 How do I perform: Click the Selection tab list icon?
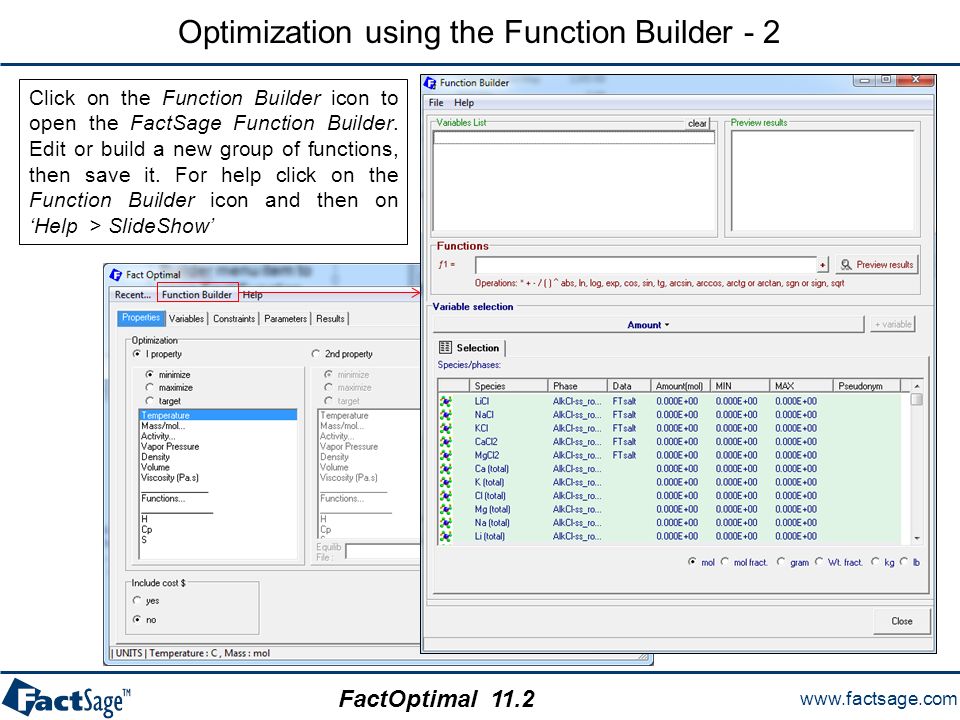point(445,348)
